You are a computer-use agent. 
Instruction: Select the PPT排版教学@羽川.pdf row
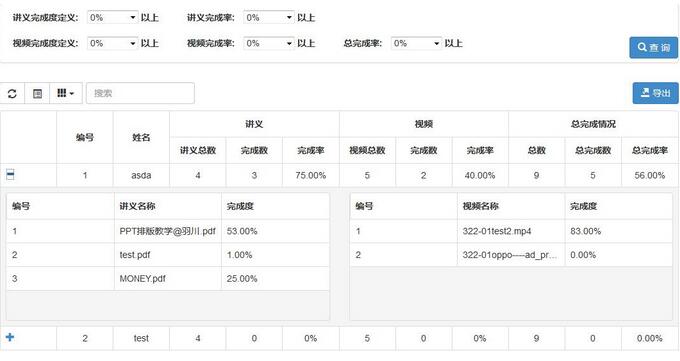[x=168, y=231]
